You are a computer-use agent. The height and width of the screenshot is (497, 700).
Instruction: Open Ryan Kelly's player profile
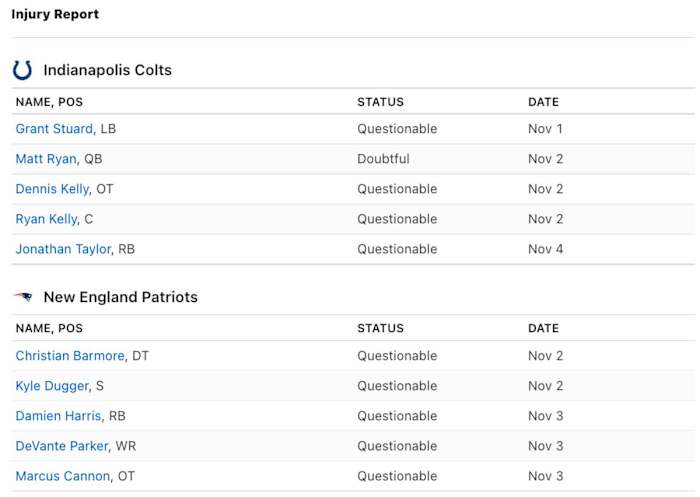click(46, 219)
